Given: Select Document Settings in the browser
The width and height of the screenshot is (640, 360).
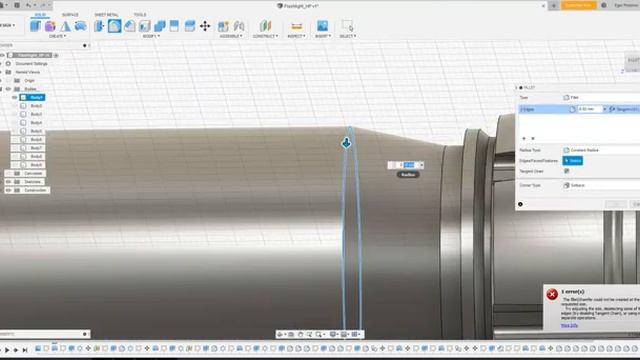Looking at the screenshot, I should coord(31,64).
